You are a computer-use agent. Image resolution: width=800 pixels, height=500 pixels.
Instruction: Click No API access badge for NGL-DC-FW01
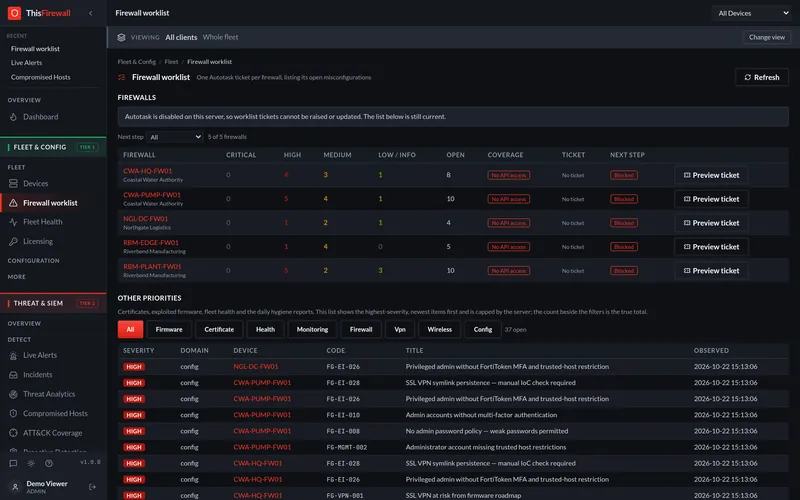click(x=508, y=223)
